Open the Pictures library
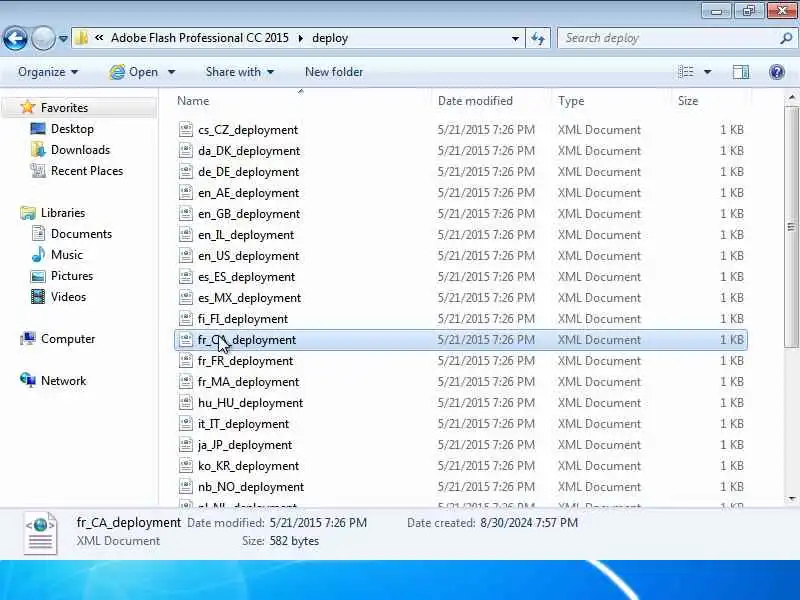The image size is (800, 600). tap(72, 276)
